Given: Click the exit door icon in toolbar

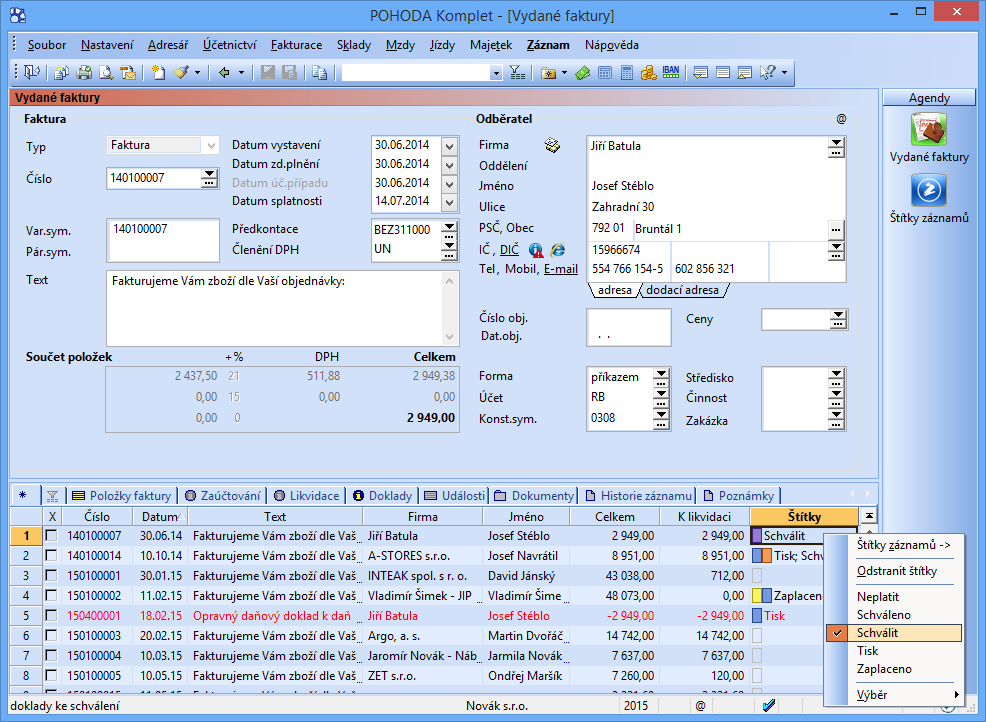Looking at the screenshot, I should [x=31, y=73].
